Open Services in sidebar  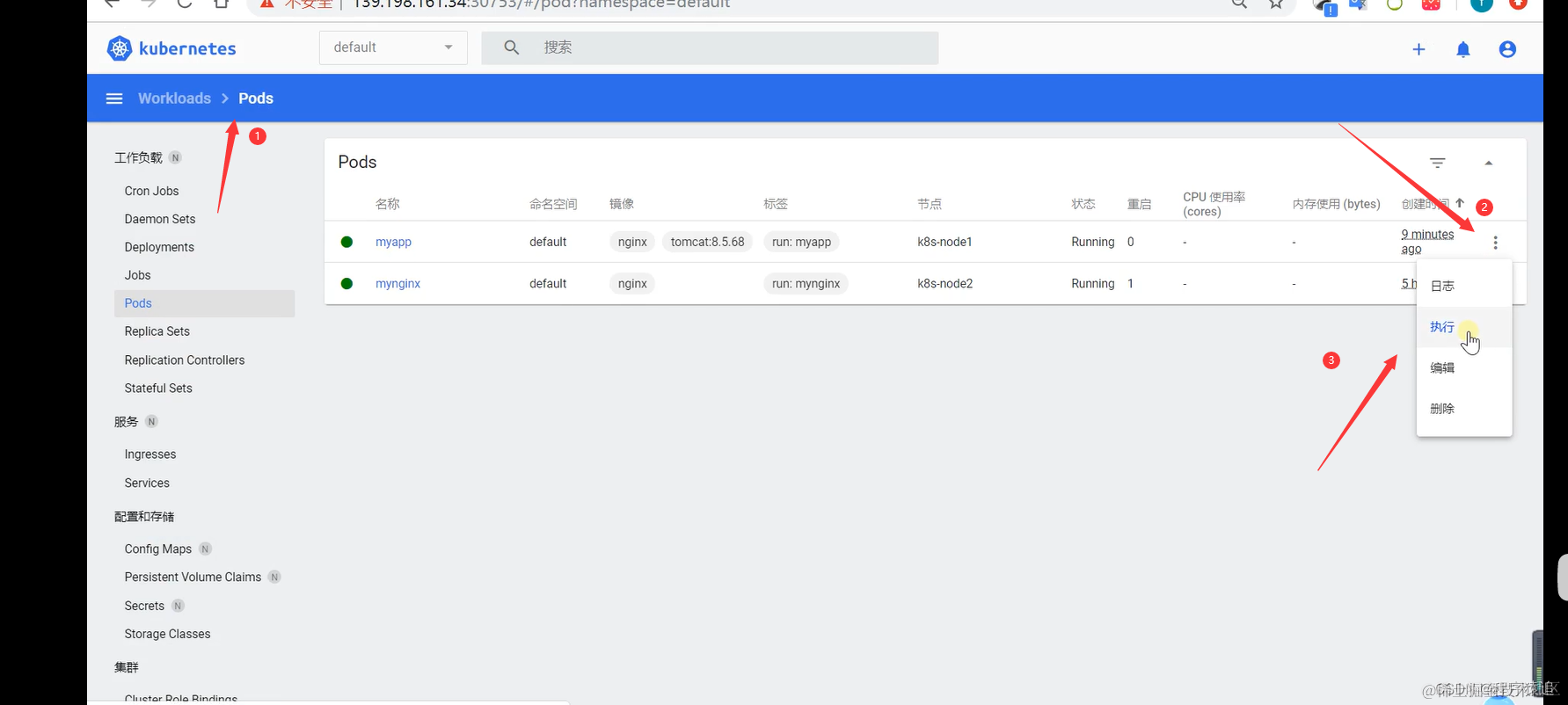tap(147, 483)
